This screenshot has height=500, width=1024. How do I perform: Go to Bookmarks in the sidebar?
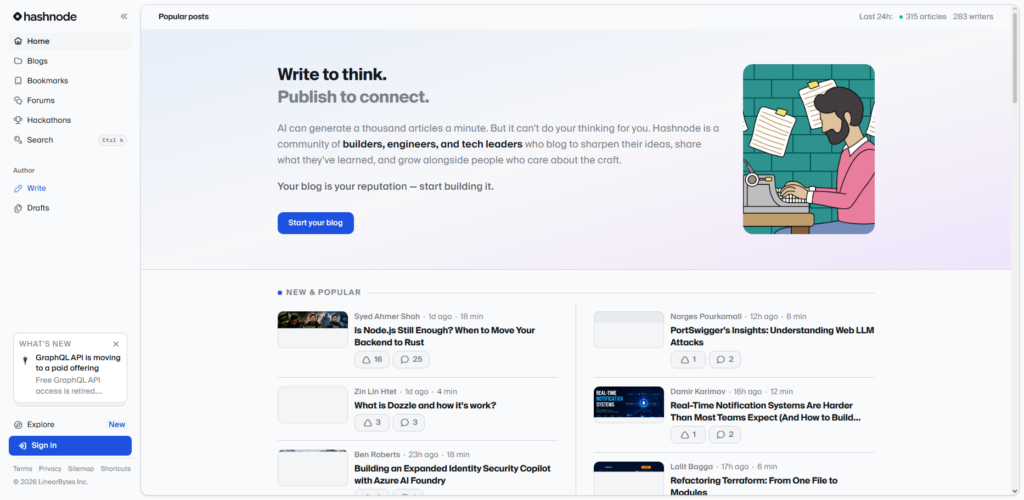point(70,81)
